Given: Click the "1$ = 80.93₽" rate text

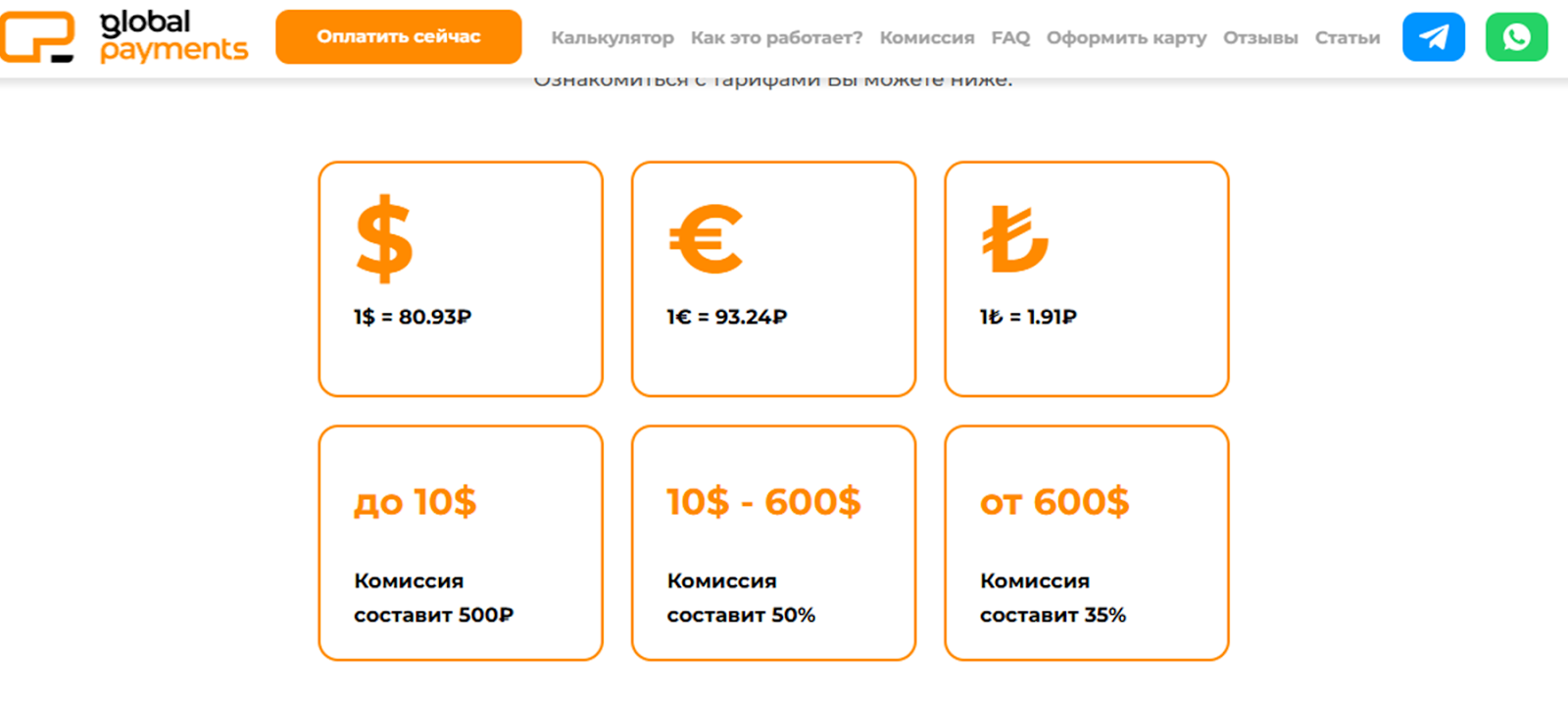Looking at the screenshot, I should coord(413,317).
